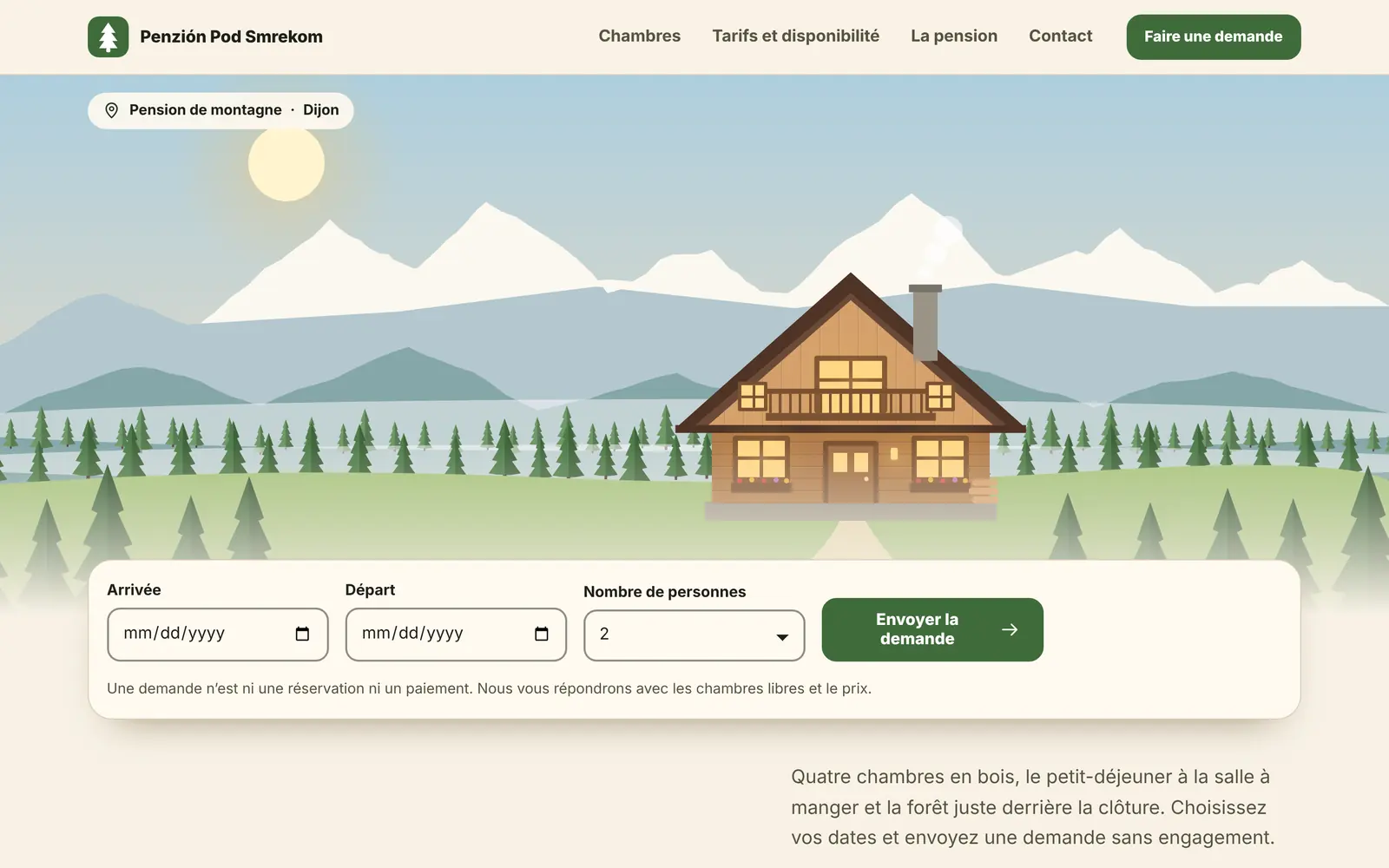Click the Nombre de personnes label
Screen dimensions: 1389x868
point(664,592)
